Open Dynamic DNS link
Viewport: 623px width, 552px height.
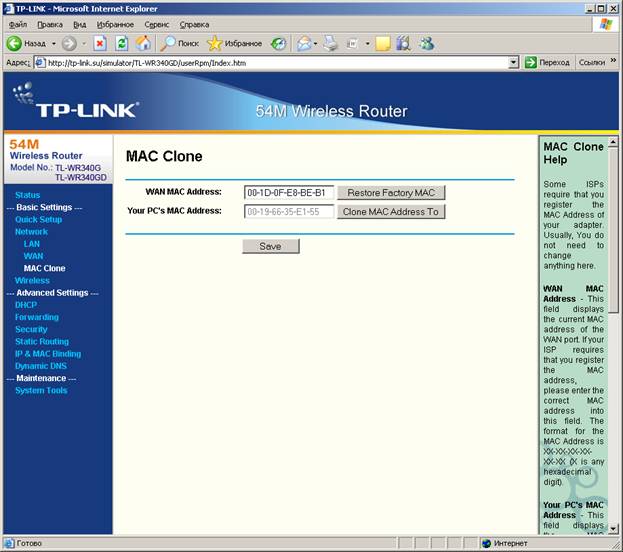pos(41,366)
